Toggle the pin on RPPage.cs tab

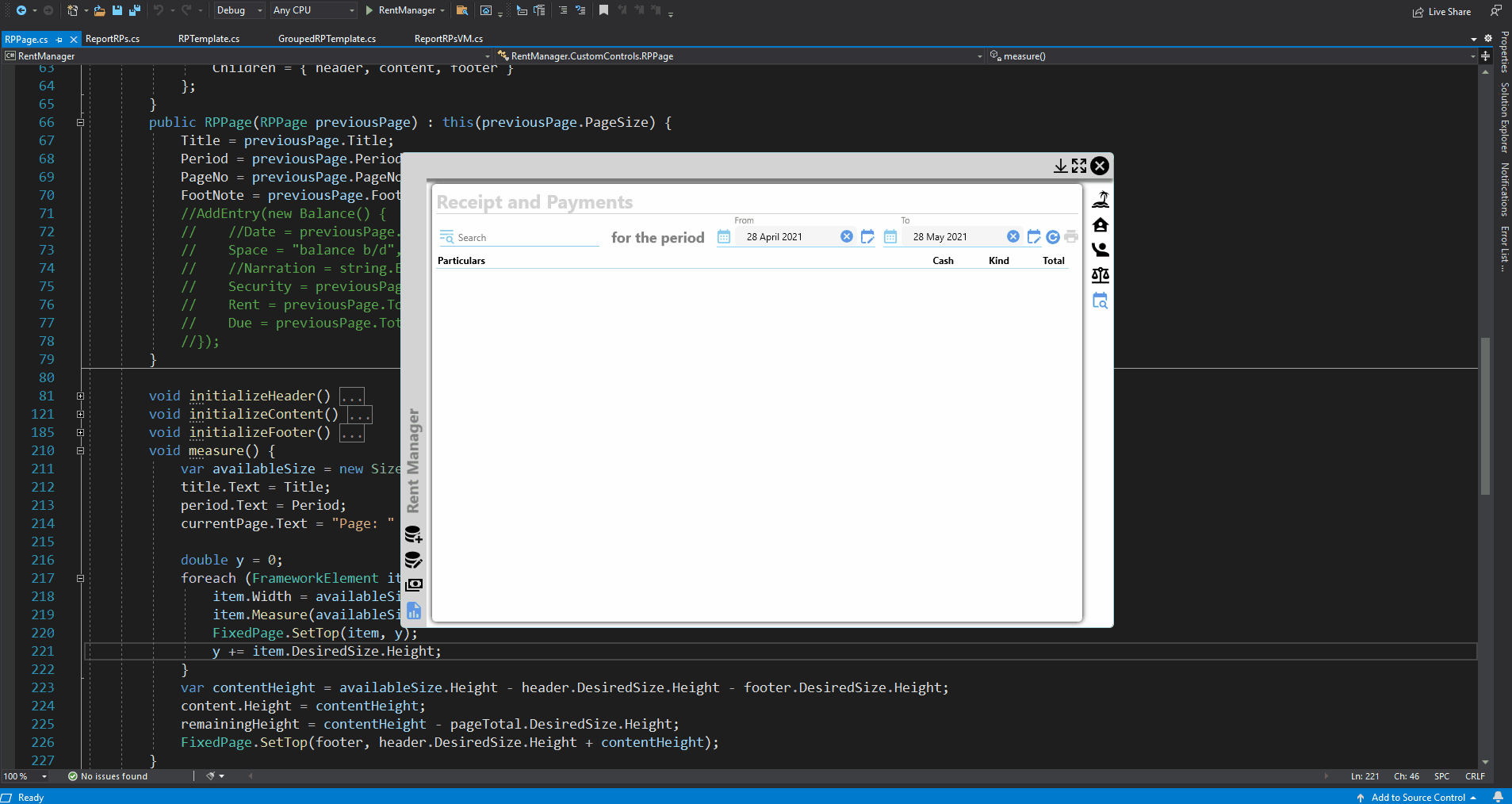tap(59, 39)
